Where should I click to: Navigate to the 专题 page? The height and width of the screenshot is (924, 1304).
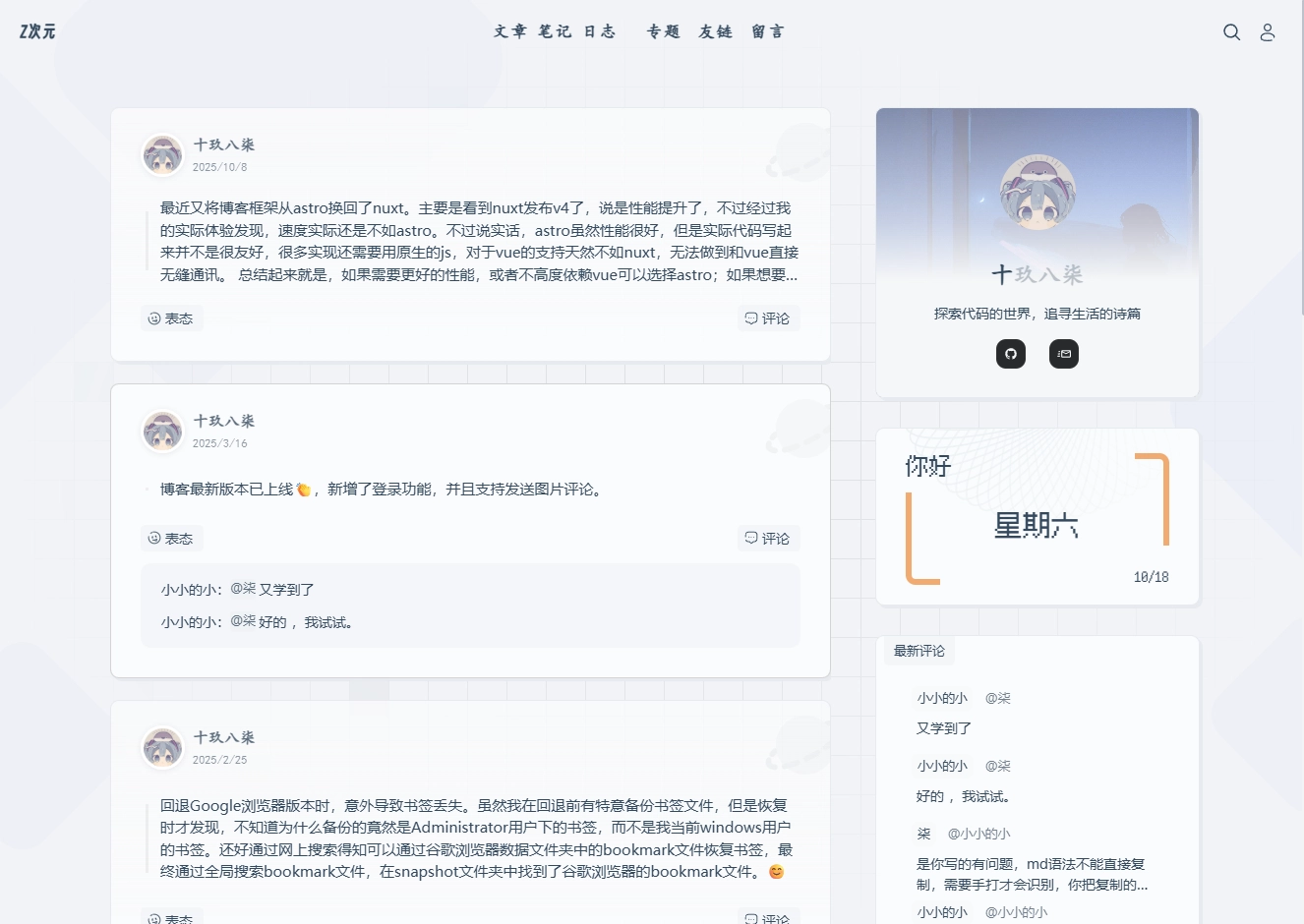[664, 31]
